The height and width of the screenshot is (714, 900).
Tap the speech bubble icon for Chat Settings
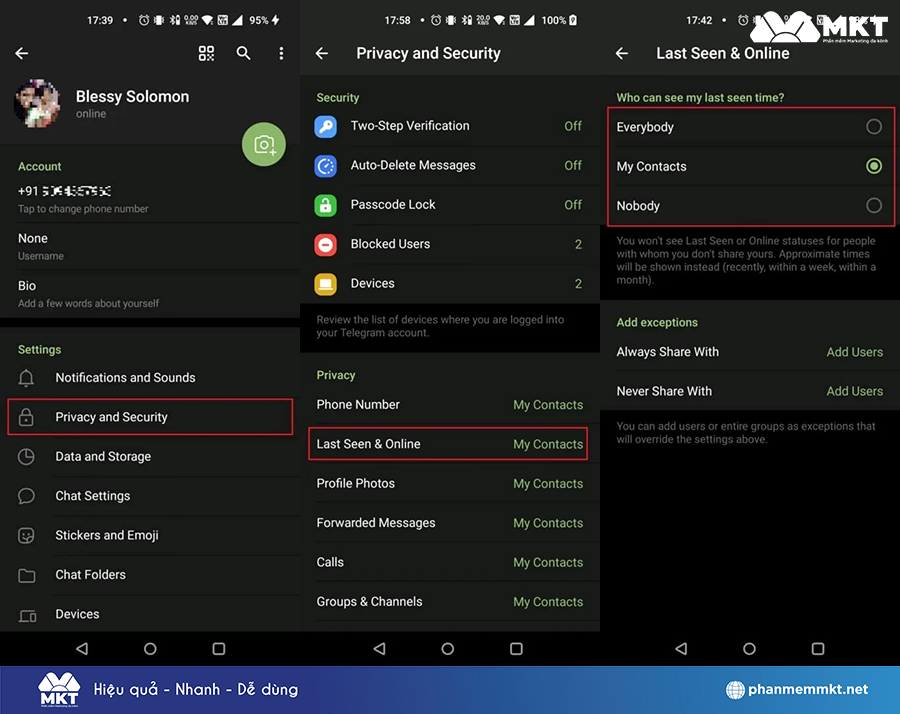pos(26,496)
